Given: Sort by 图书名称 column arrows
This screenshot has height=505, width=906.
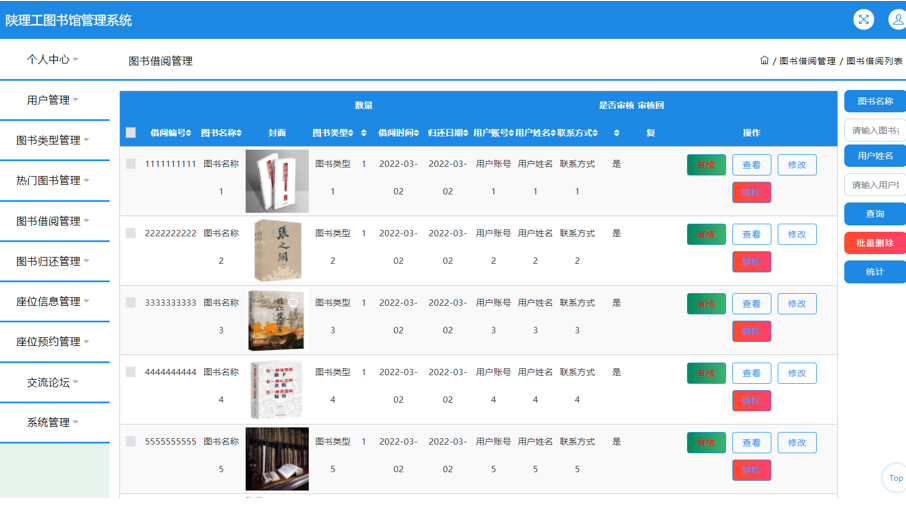Looking at the screenshot, I should [x=239, y=133].
